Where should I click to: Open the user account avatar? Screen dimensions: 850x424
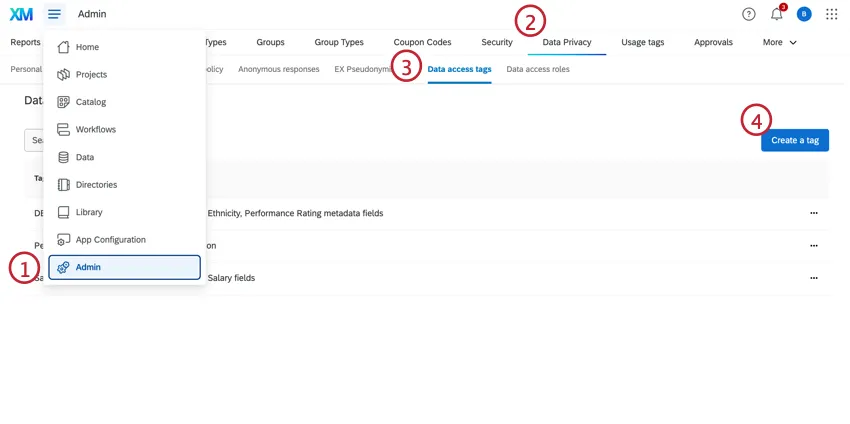804,14
